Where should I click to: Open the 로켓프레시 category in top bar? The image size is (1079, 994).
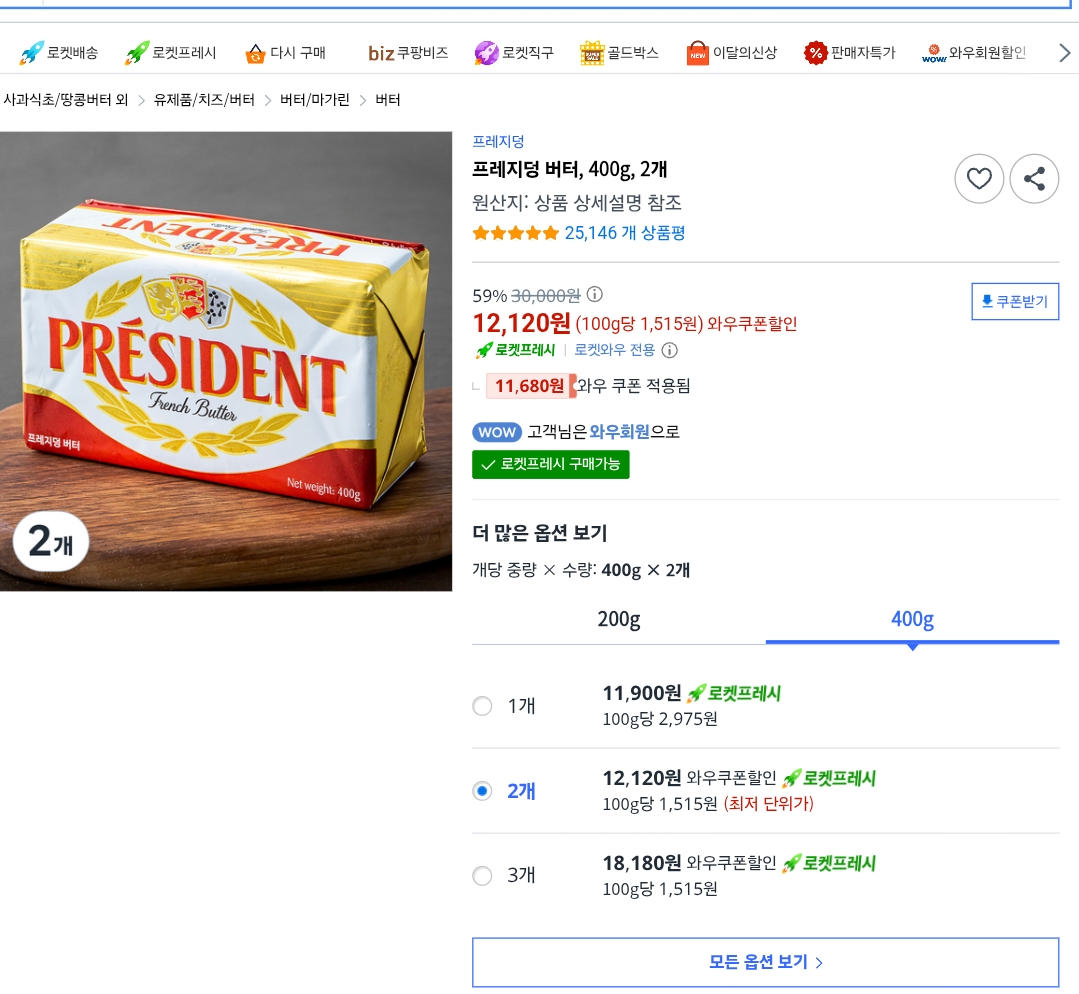171,53
